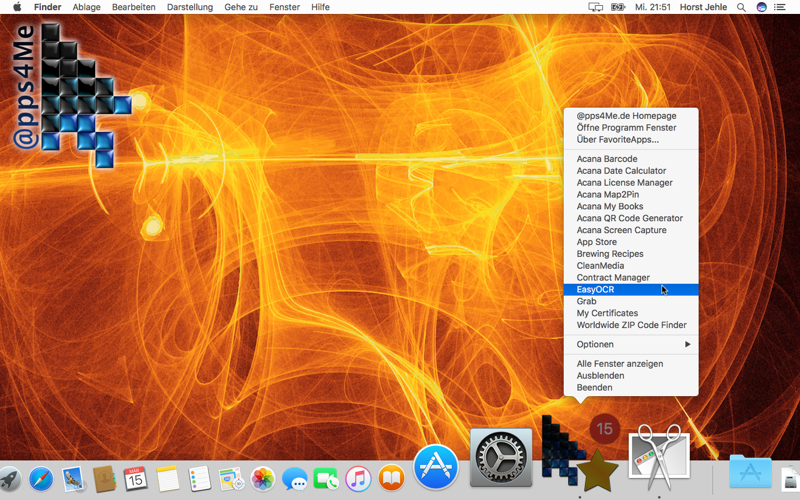Launch Acana License Manager
Screen dimensions: 800x500
pos(631,183)
